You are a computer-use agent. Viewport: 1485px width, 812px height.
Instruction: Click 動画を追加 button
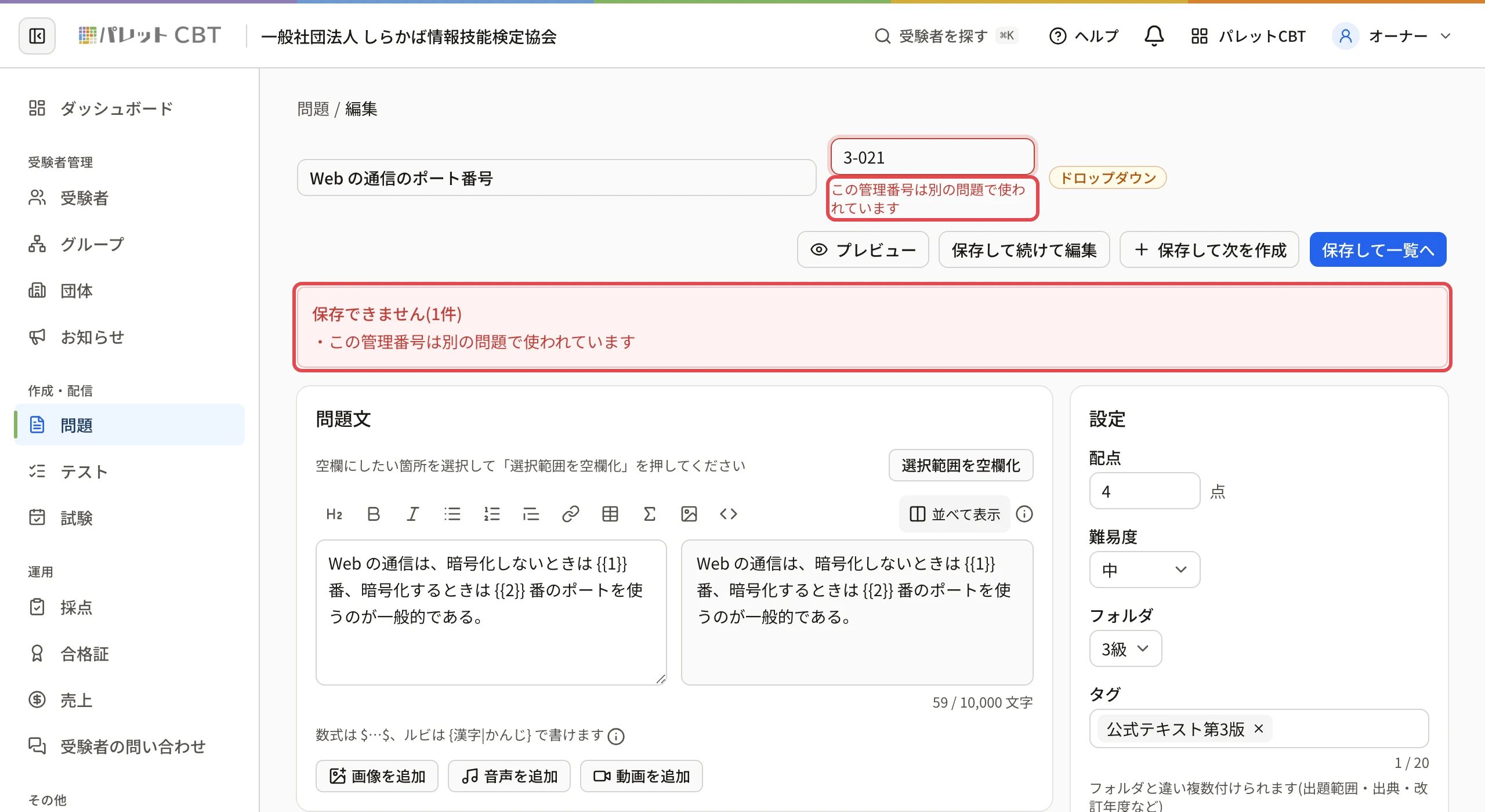click(642, 776)
